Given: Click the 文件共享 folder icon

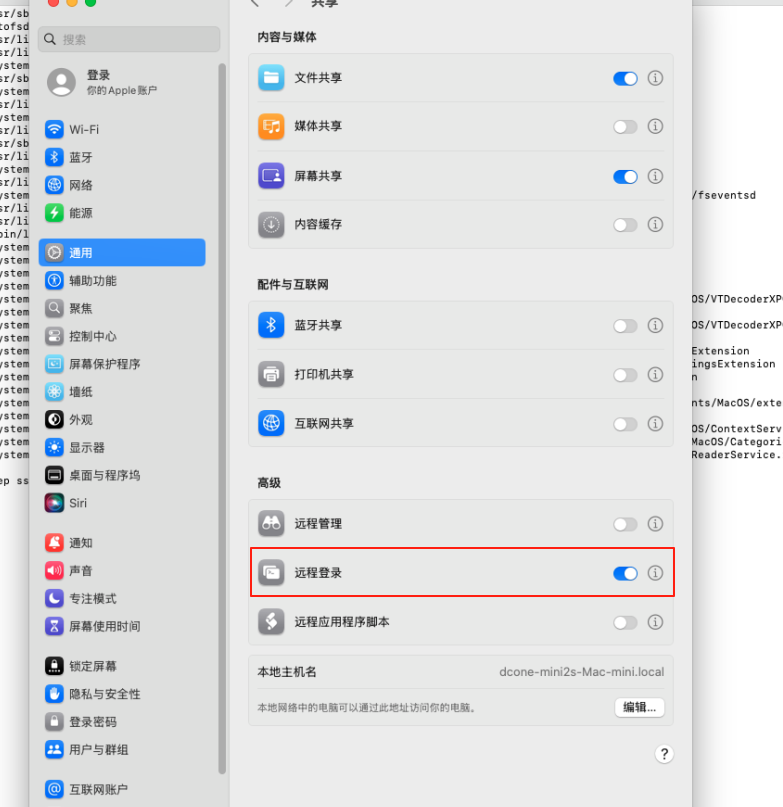Looking at the screenshot, I should point(271,78).
